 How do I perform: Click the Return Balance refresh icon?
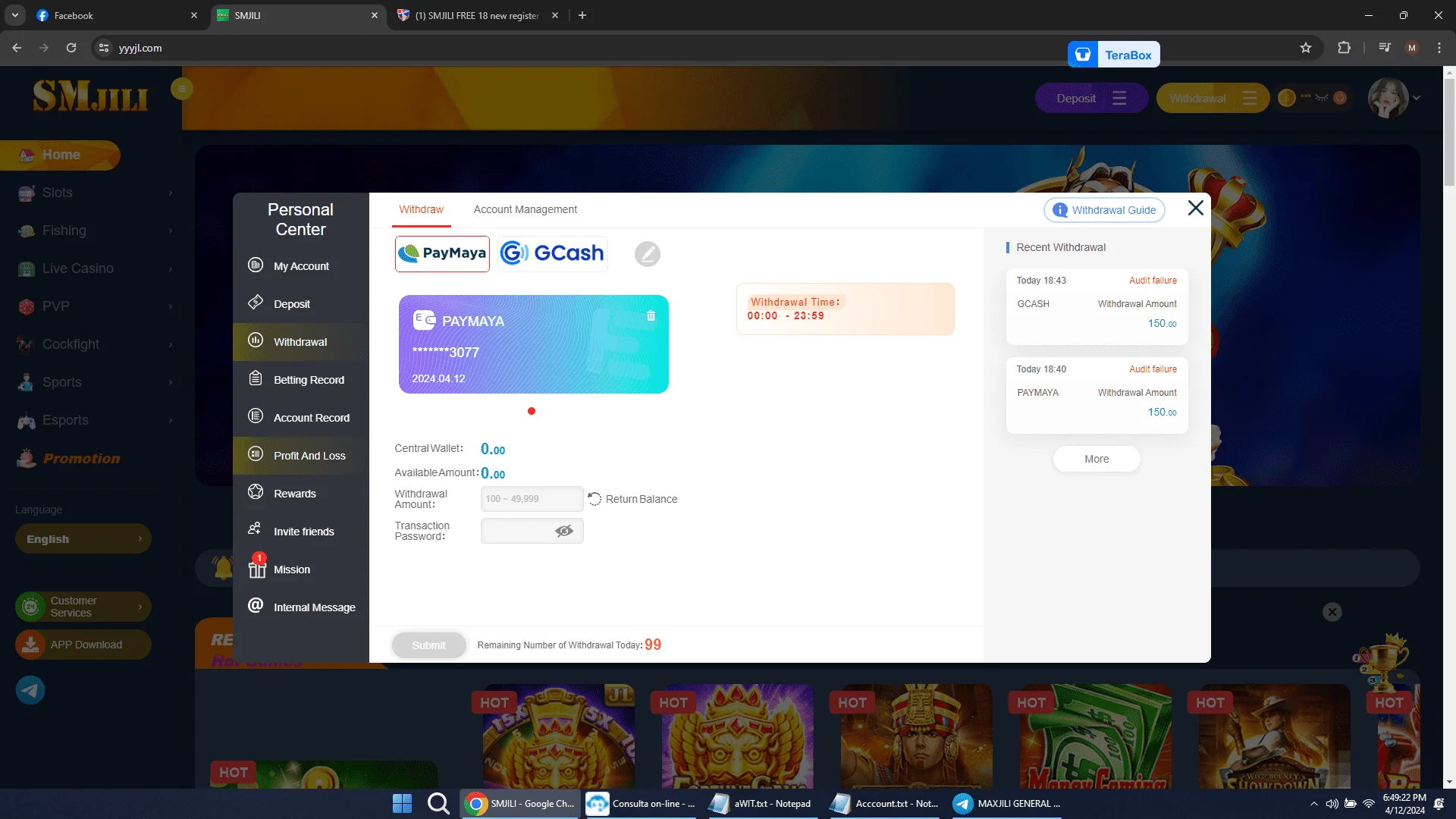click(595, 499)
